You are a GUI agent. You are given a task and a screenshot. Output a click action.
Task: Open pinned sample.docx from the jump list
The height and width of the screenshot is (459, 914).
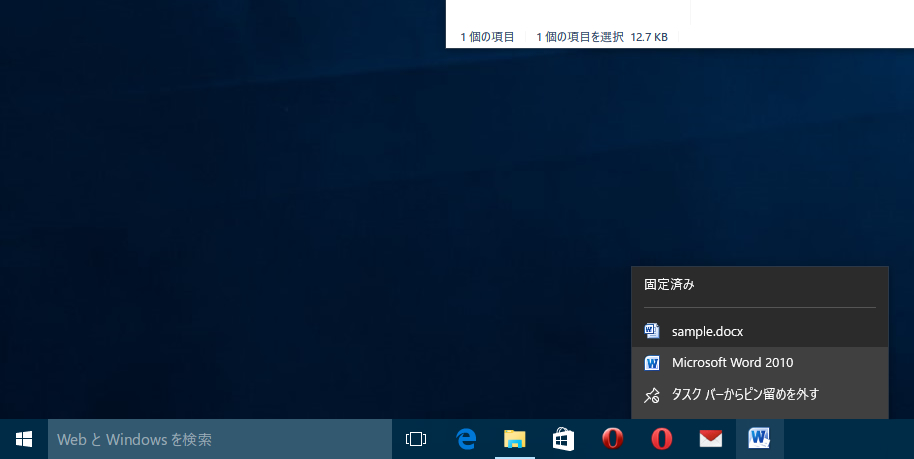[x=760, y=331]
